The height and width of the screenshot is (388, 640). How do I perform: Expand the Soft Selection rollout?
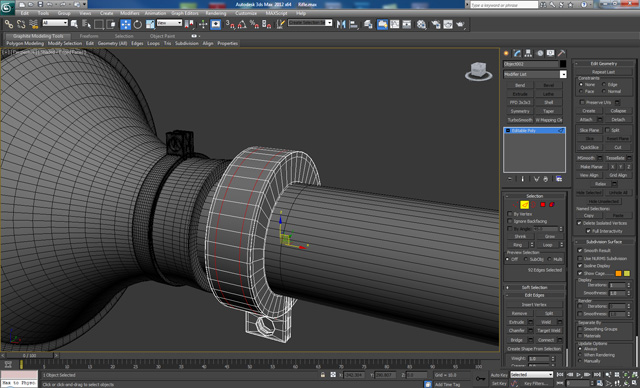click(534, 288)
